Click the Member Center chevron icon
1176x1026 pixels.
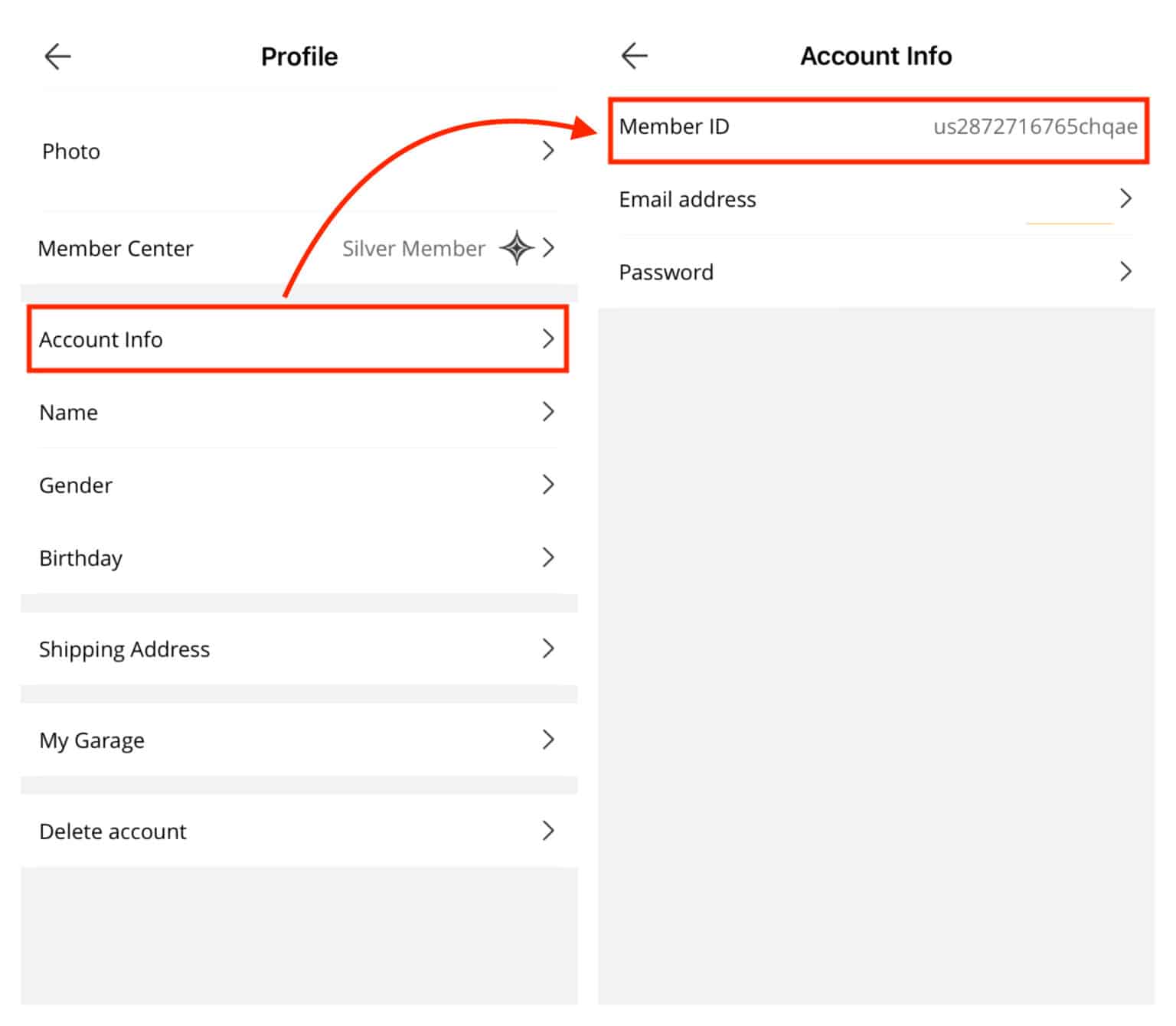pyautogui.click(x=548, y=247)
